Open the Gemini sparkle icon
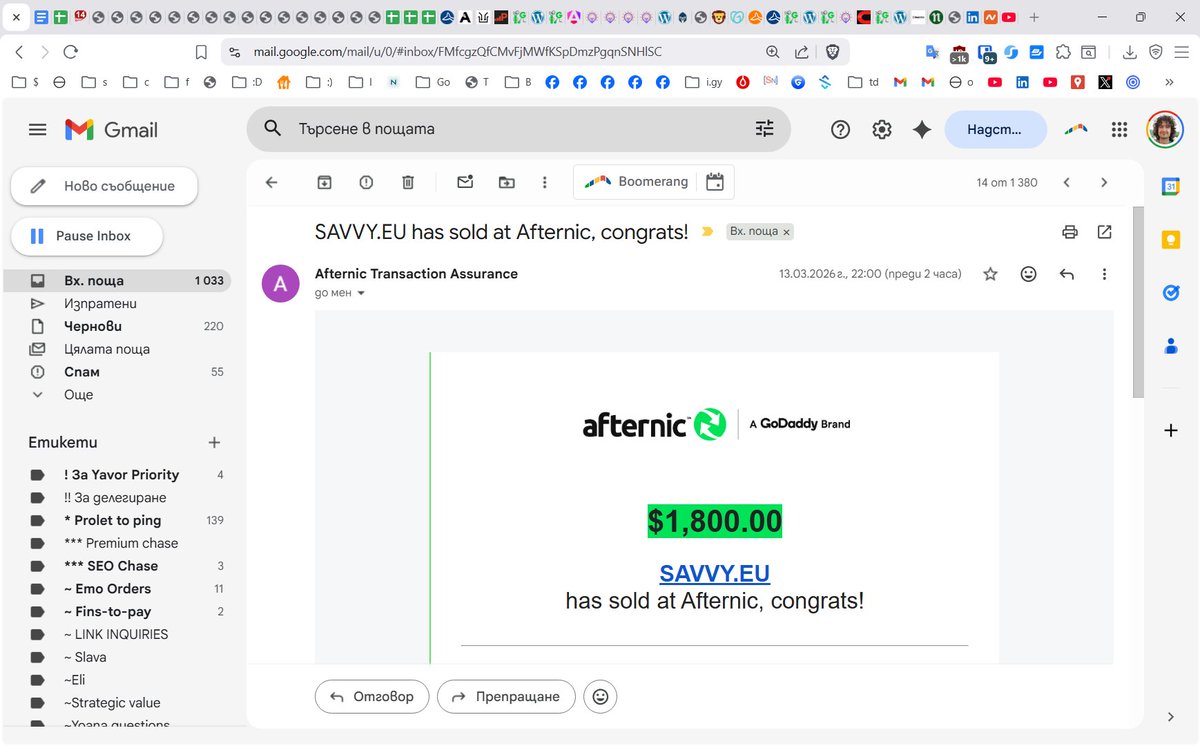The image size is (1200, 746). pos(922,129)
